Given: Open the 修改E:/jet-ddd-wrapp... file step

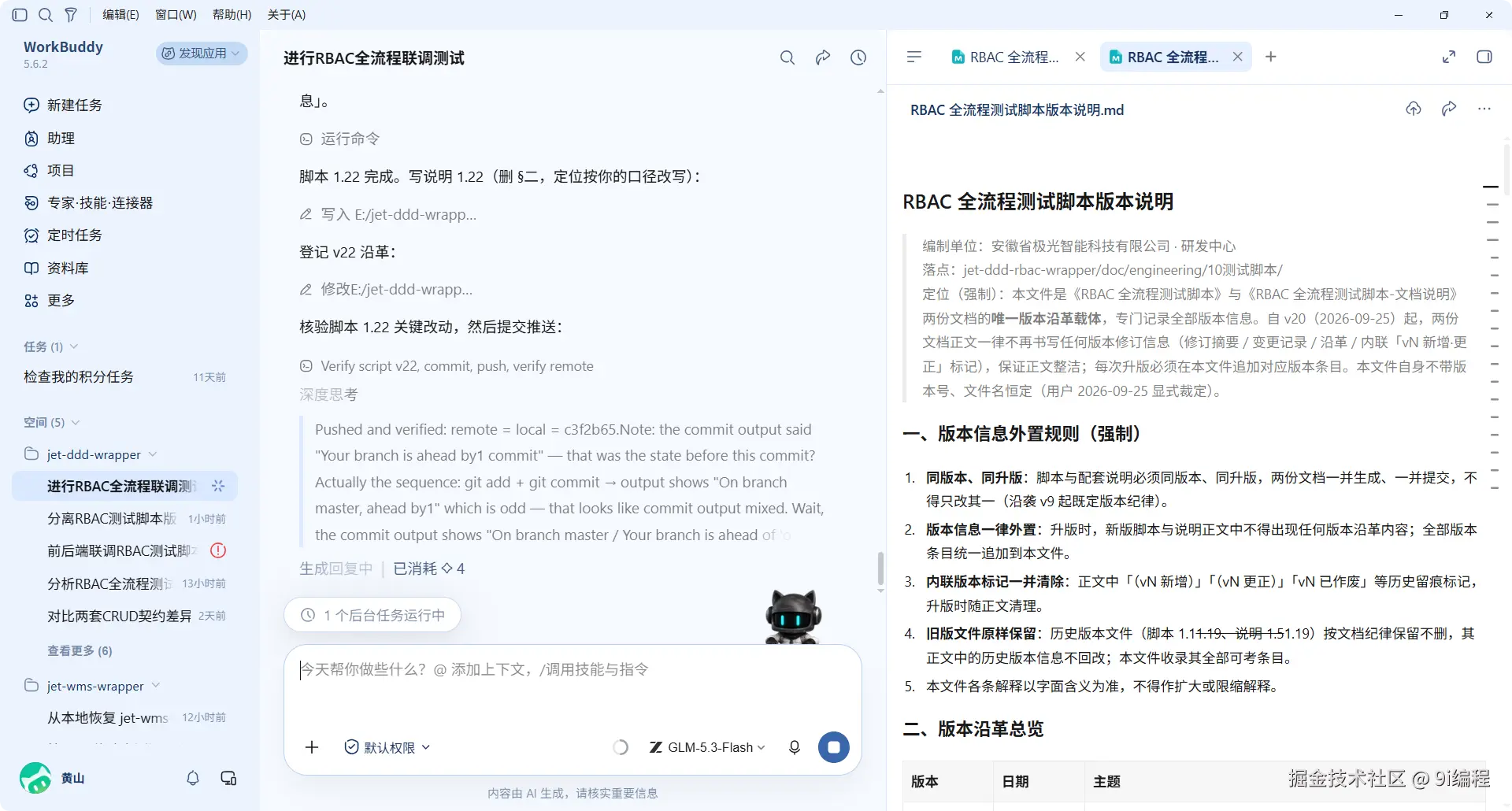Looking at the screenshot, I should tap(386, 290).
